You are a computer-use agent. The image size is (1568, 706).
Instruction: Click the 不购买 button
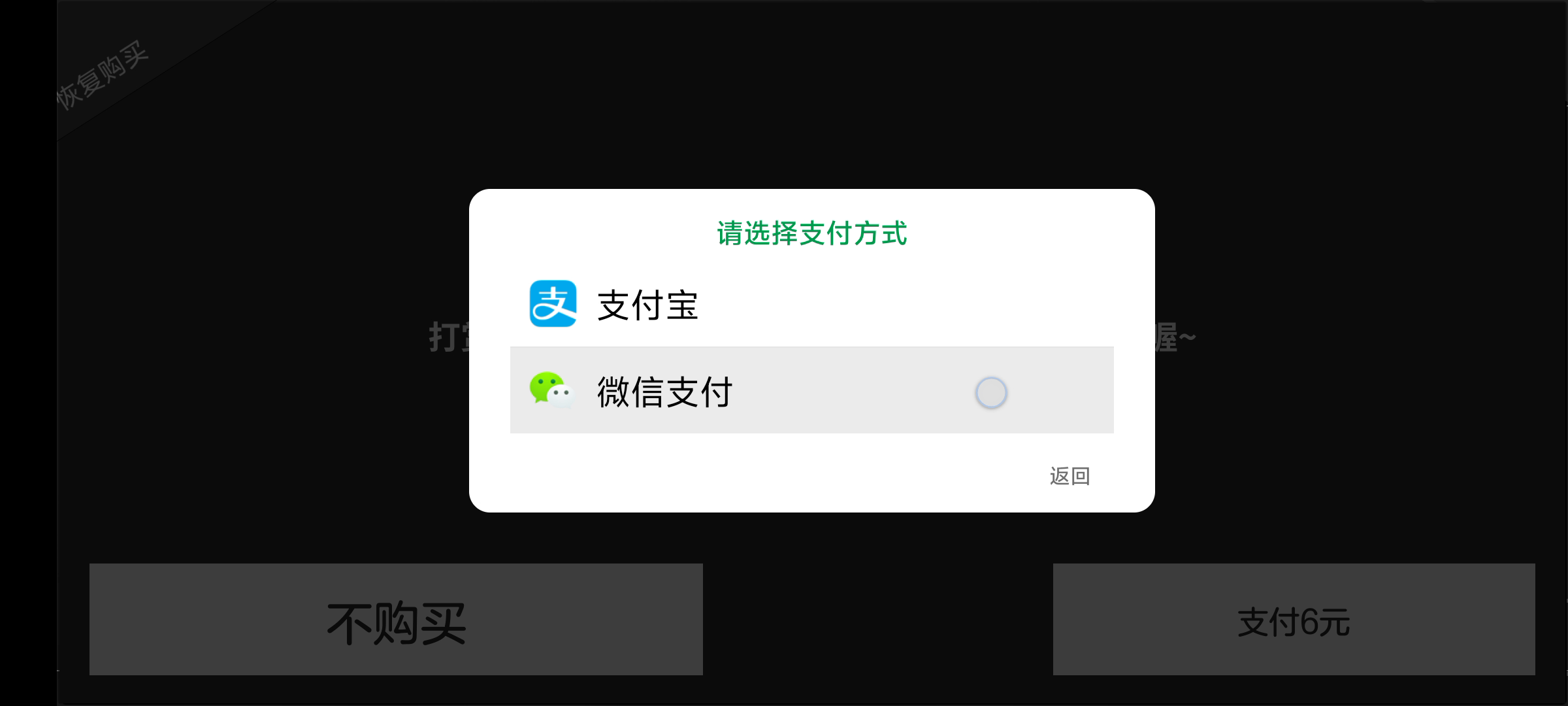396,619
